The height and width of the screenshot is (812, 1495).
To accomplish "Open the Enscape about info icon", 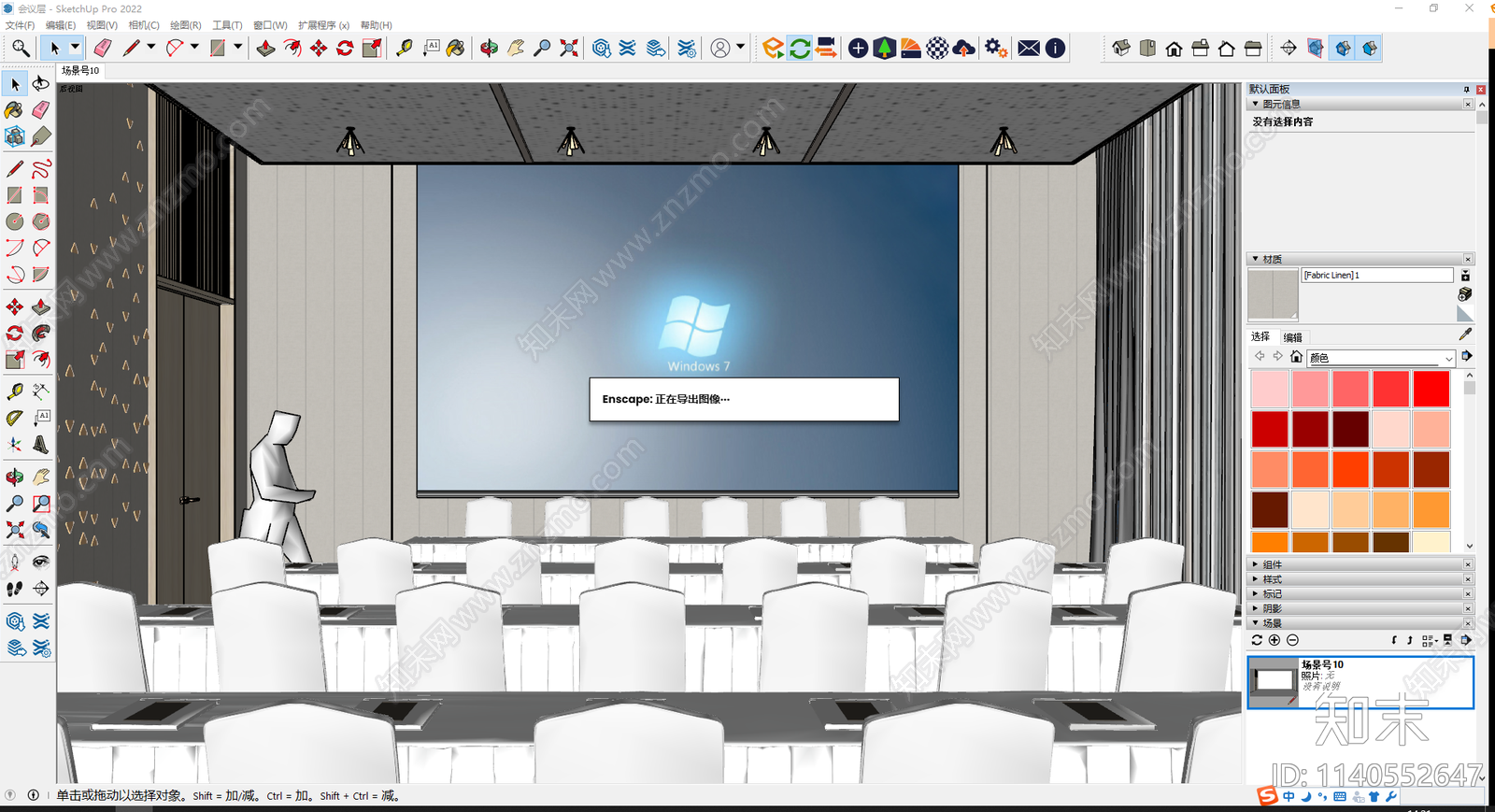I will pyautogui.click(x=1055, y=48).
